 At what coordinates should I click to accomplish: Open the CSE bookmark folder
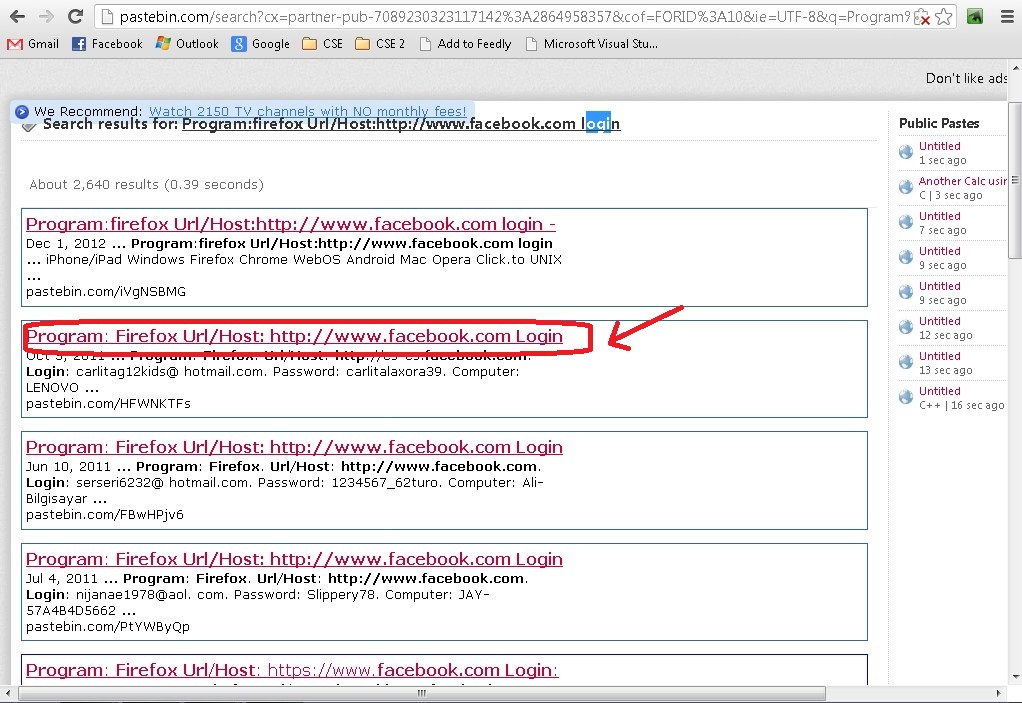point(323,44)
